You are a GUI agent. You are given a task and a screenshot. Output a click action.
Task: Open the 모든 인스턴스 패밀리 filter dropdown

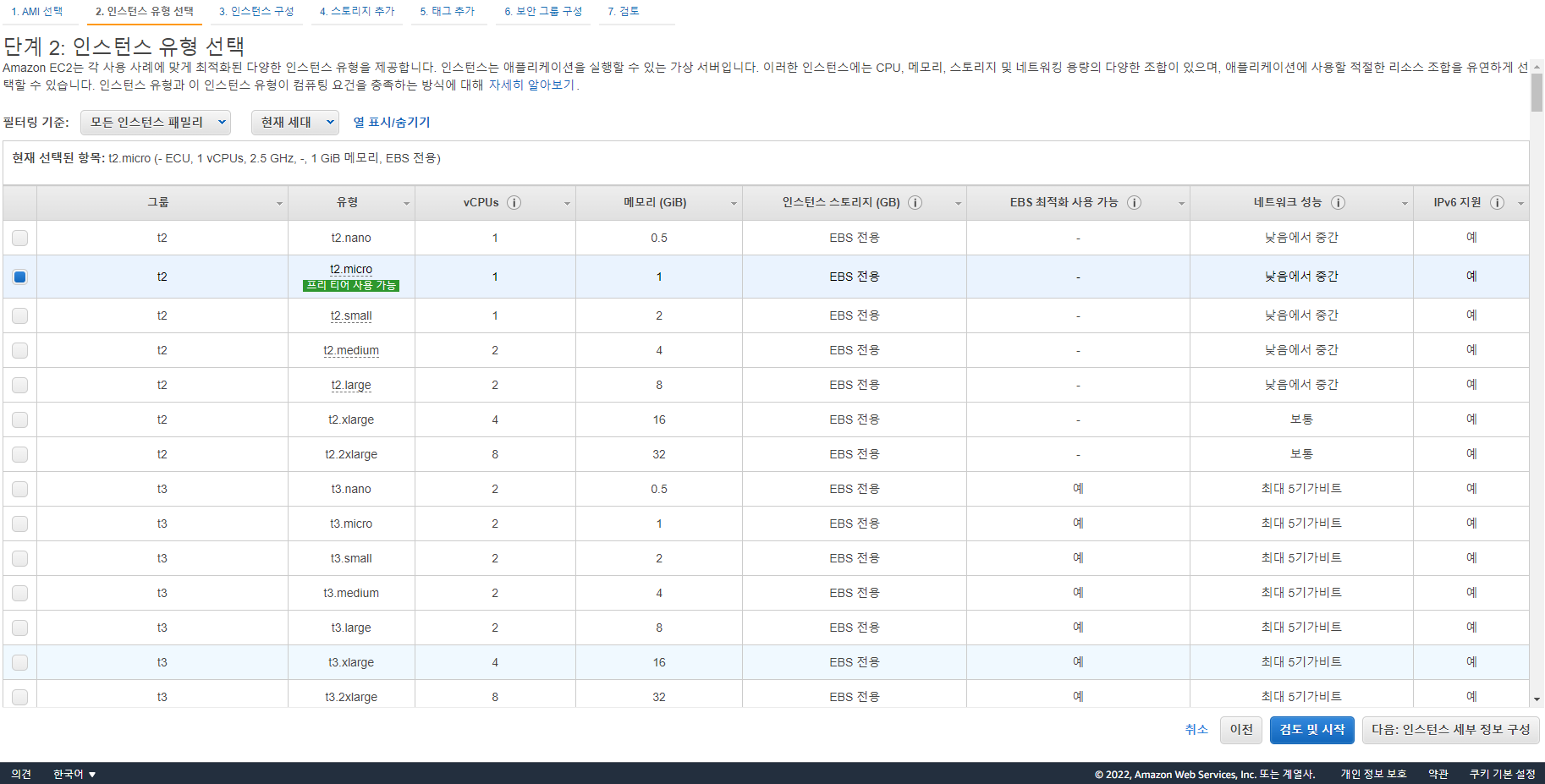pos(156,123)
